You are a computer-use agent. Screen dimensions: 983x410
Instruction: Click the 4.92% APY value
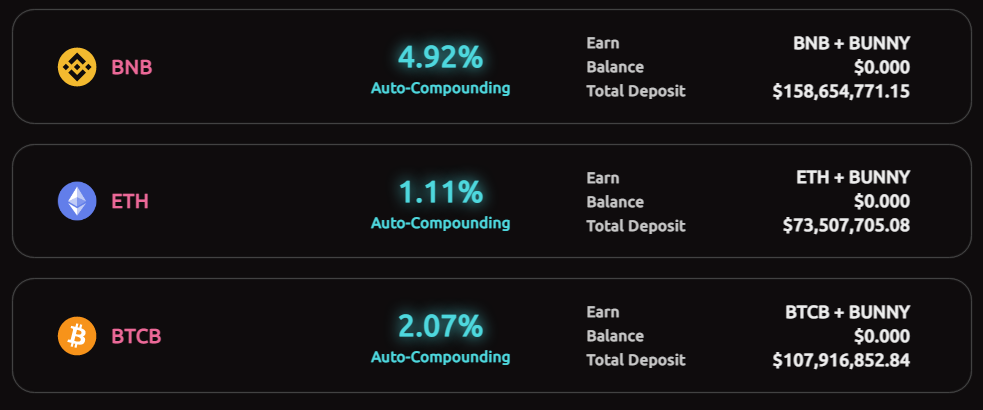(440, 57)
